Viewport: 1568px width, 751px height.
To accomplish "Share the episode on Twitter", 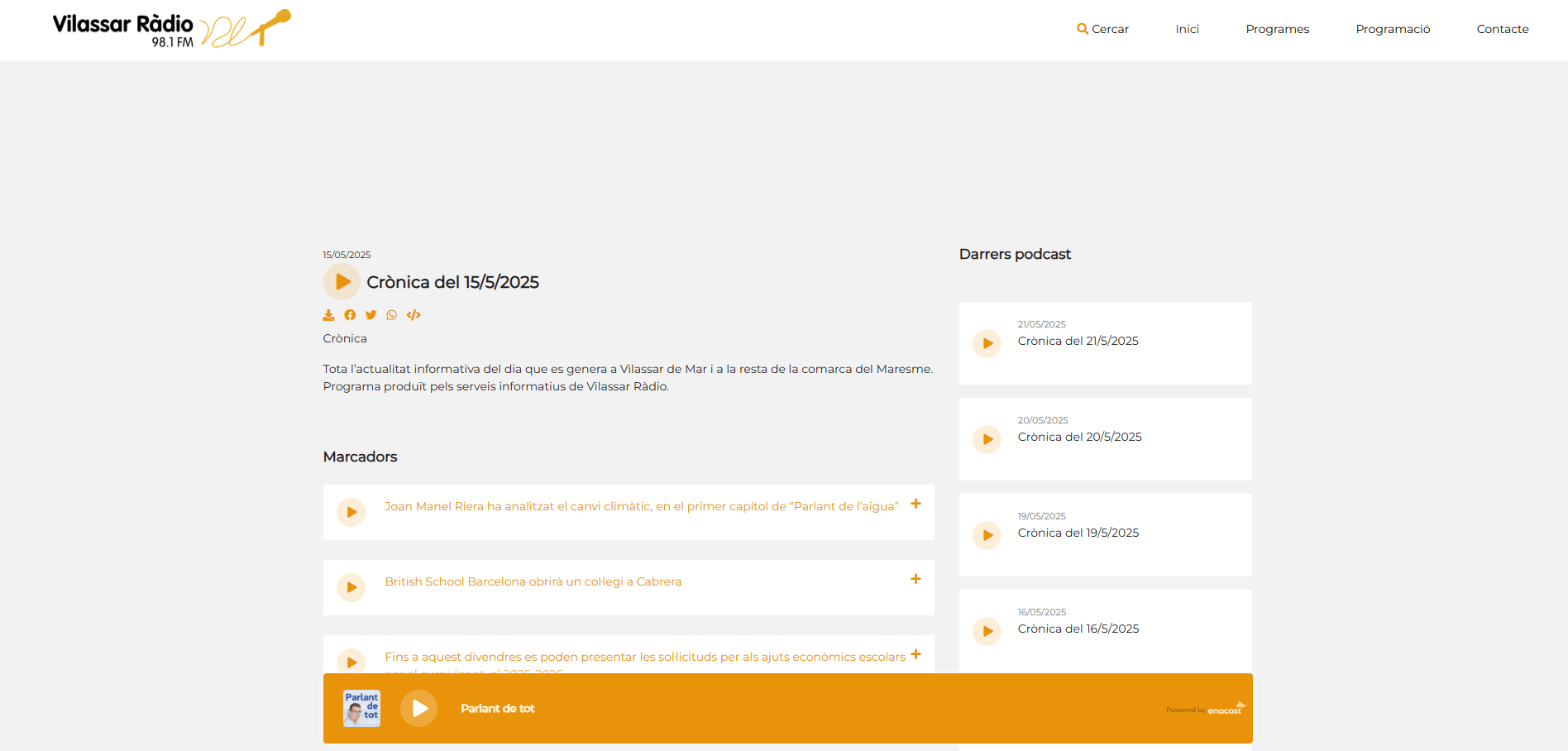I will (x=370, y=315).
